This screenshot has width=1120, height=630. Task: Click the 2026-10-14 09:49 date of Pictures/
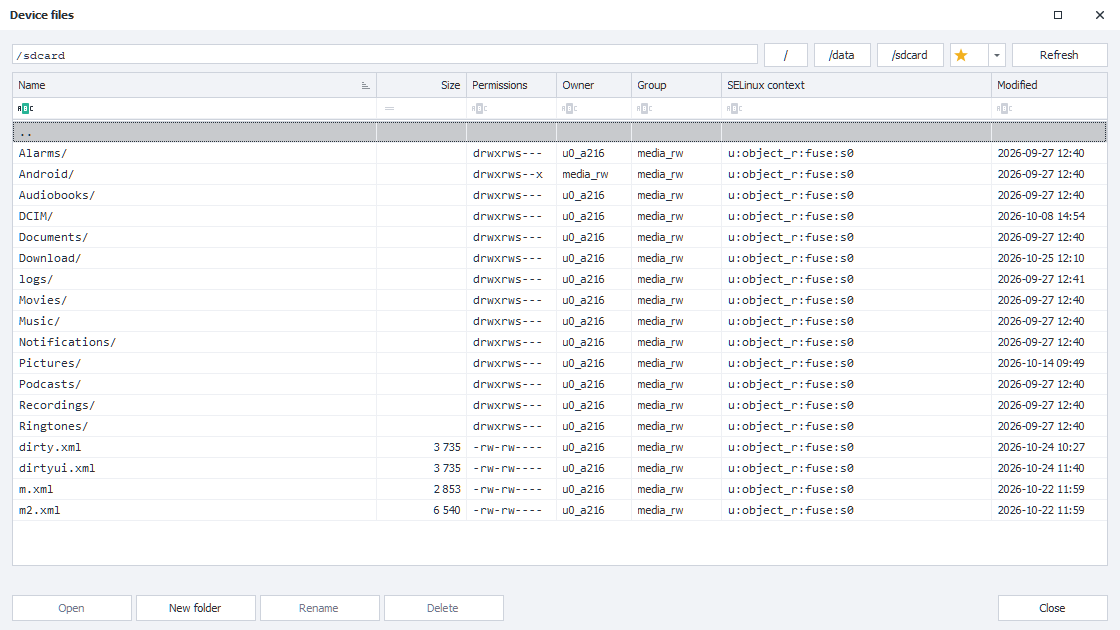(x=1041, y=363)
